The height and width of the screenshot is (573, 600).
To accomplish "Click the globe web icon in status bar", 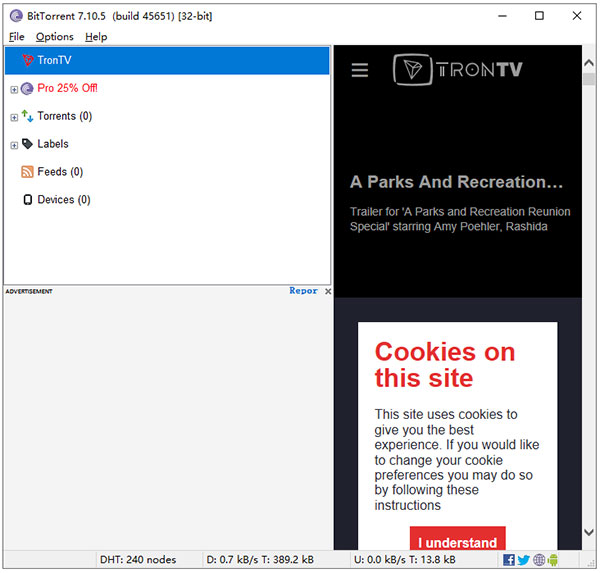I will [x=539, y=560].
